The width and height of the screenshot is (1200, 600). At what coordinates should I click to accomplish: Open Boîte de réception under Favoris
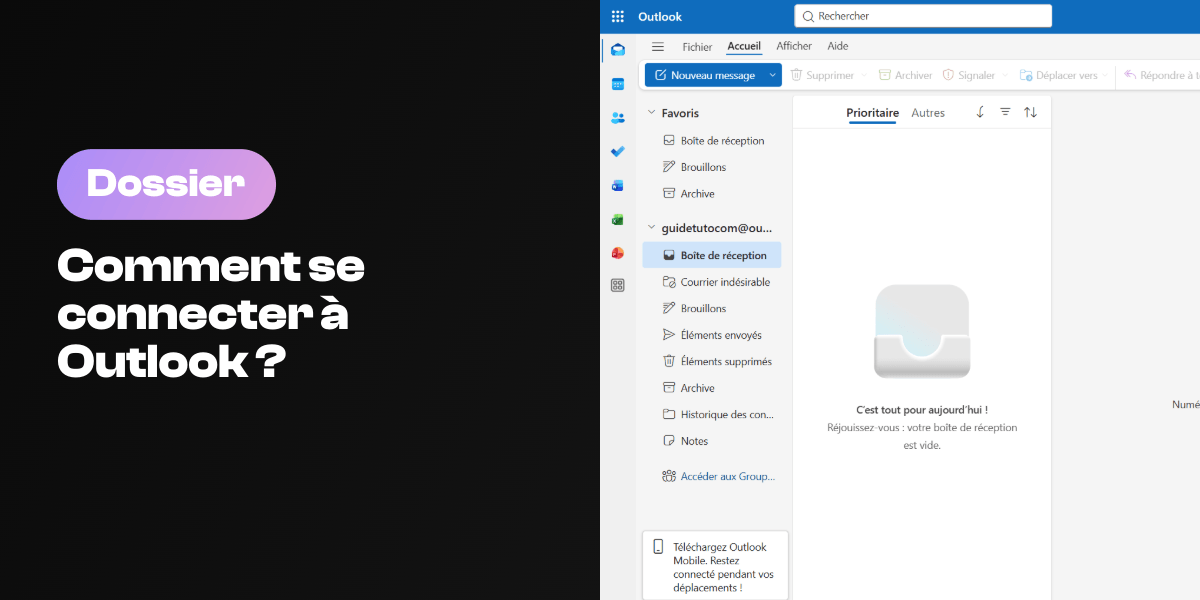click(712, 141)
